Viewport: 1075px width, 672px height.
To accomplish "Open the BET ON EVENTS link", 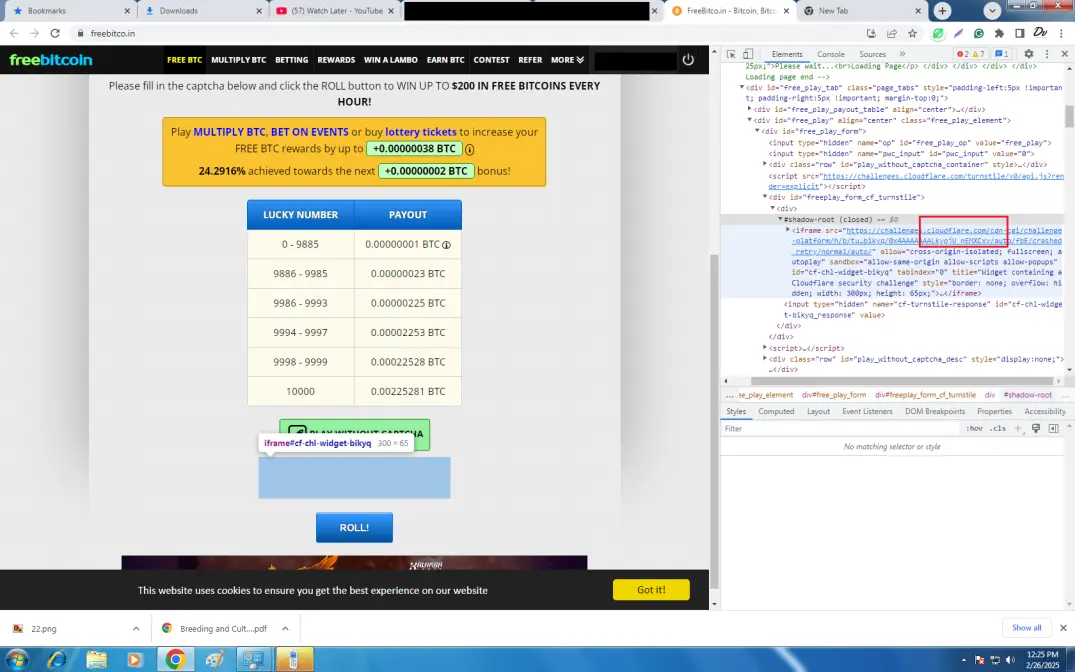I will pos(309,132).
